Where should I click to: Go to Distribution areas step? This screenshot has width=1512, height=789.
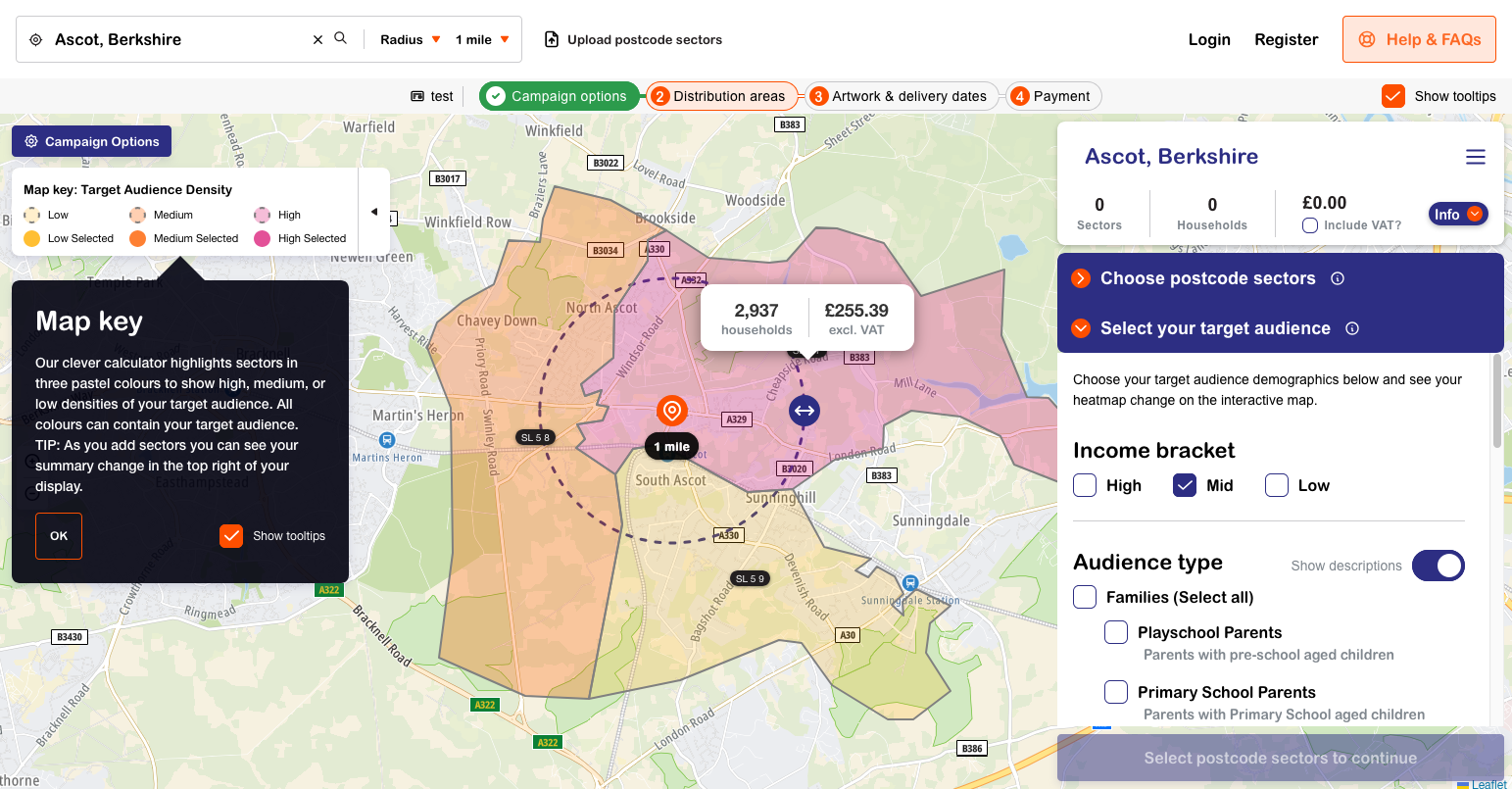click(721, 96)
